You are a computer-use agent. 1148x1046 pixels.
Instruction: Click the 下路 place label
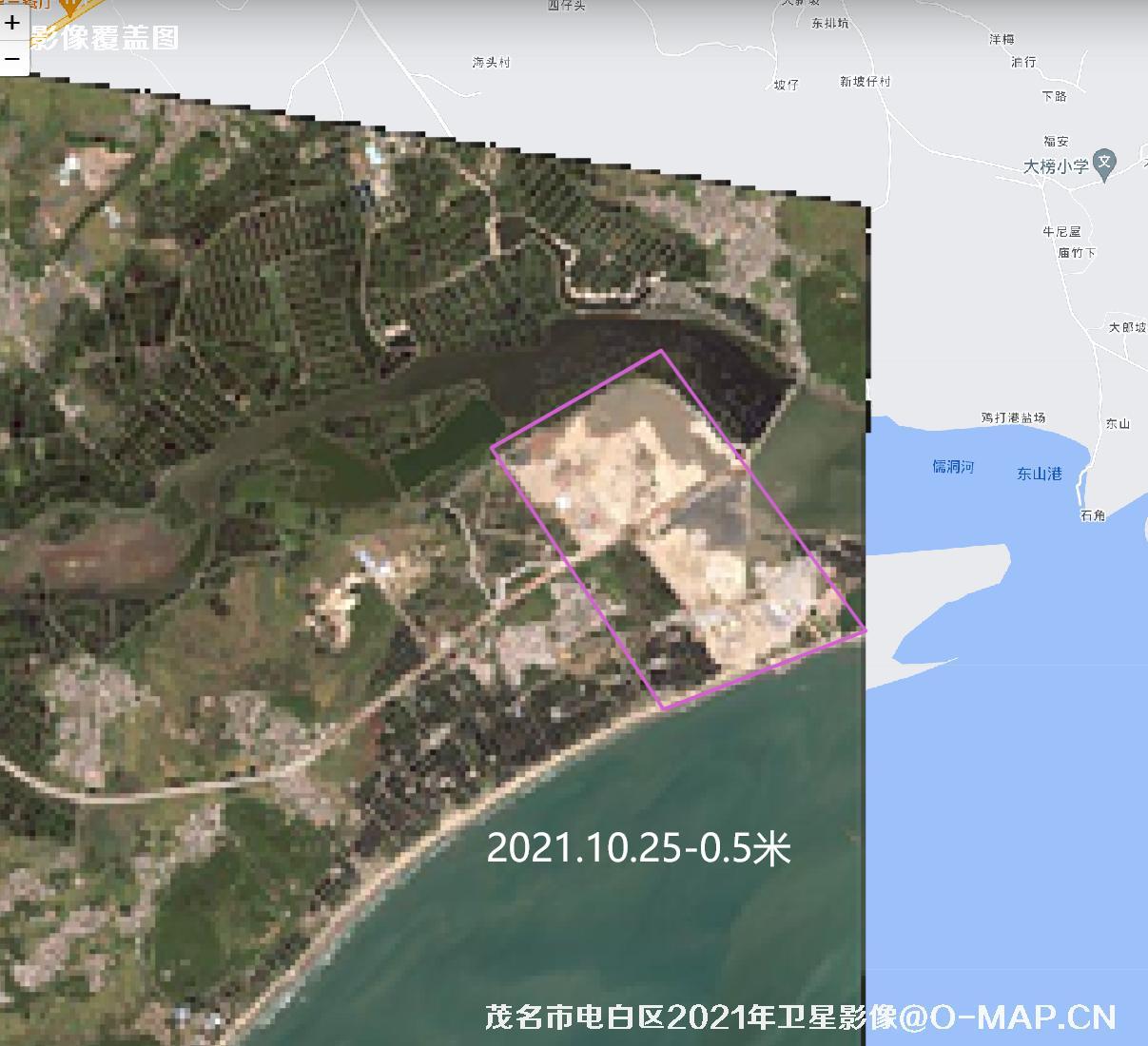click(1054, 96)
